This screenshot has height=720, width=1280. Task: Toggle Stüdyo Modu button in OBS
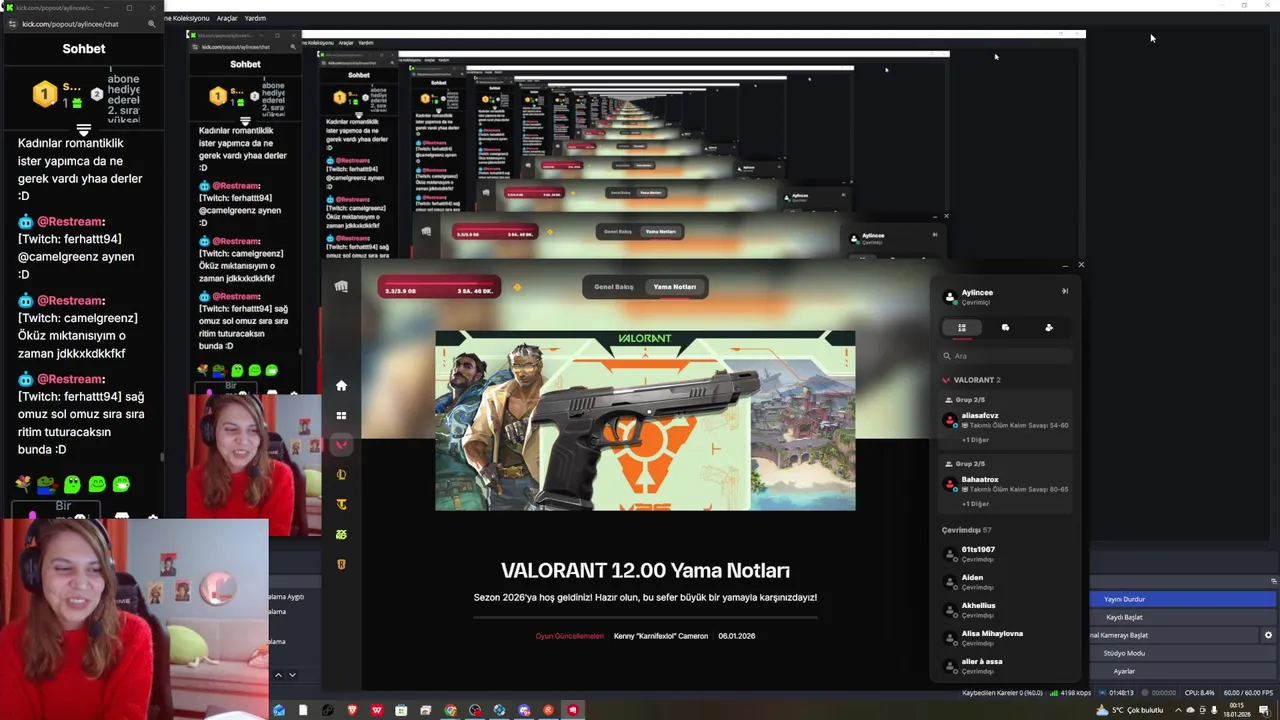(1182, 653)
